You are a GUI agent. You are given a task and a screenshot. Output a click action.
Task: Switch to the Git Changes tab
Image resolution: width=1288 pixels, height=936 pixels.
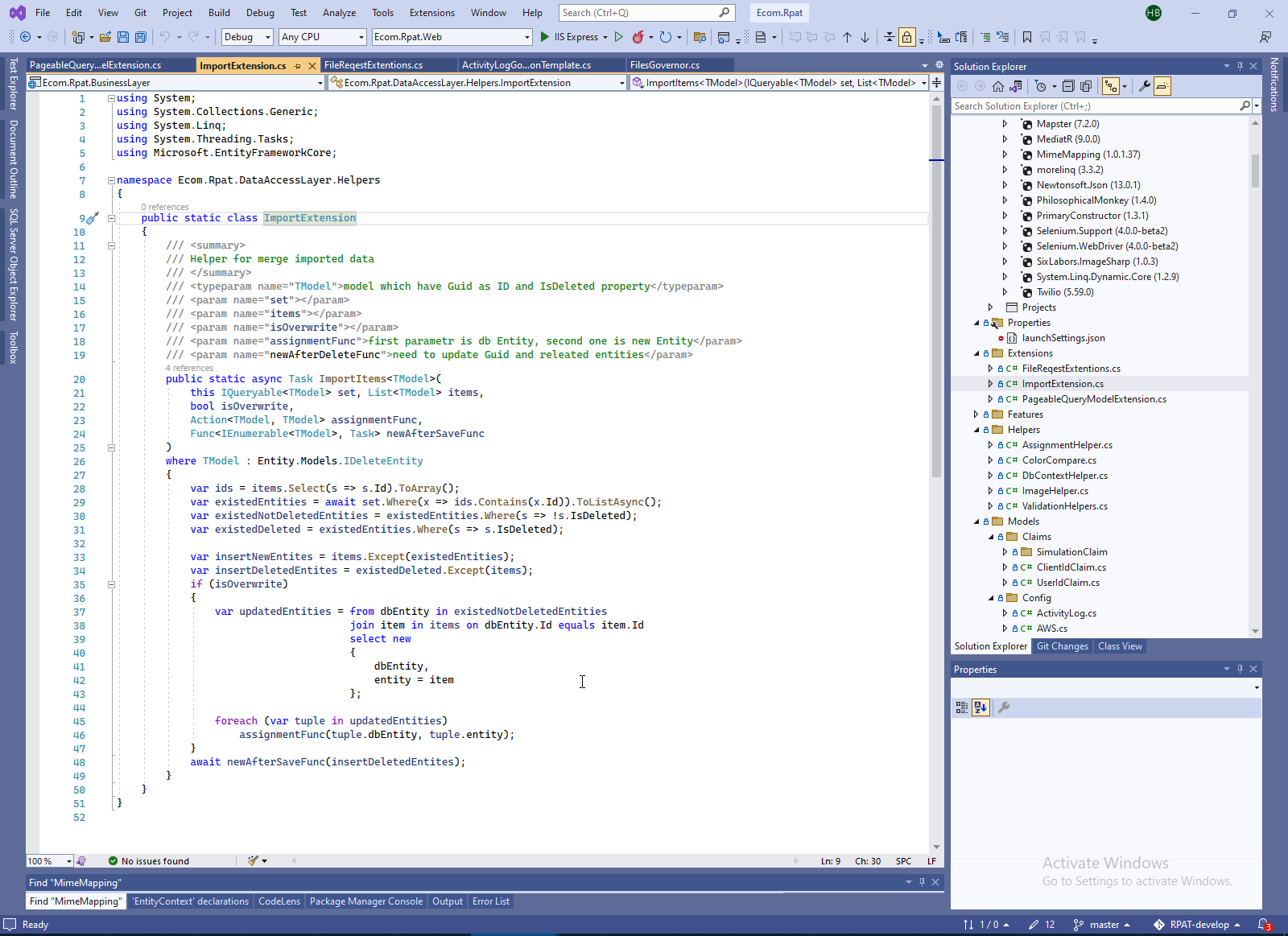1062,646
